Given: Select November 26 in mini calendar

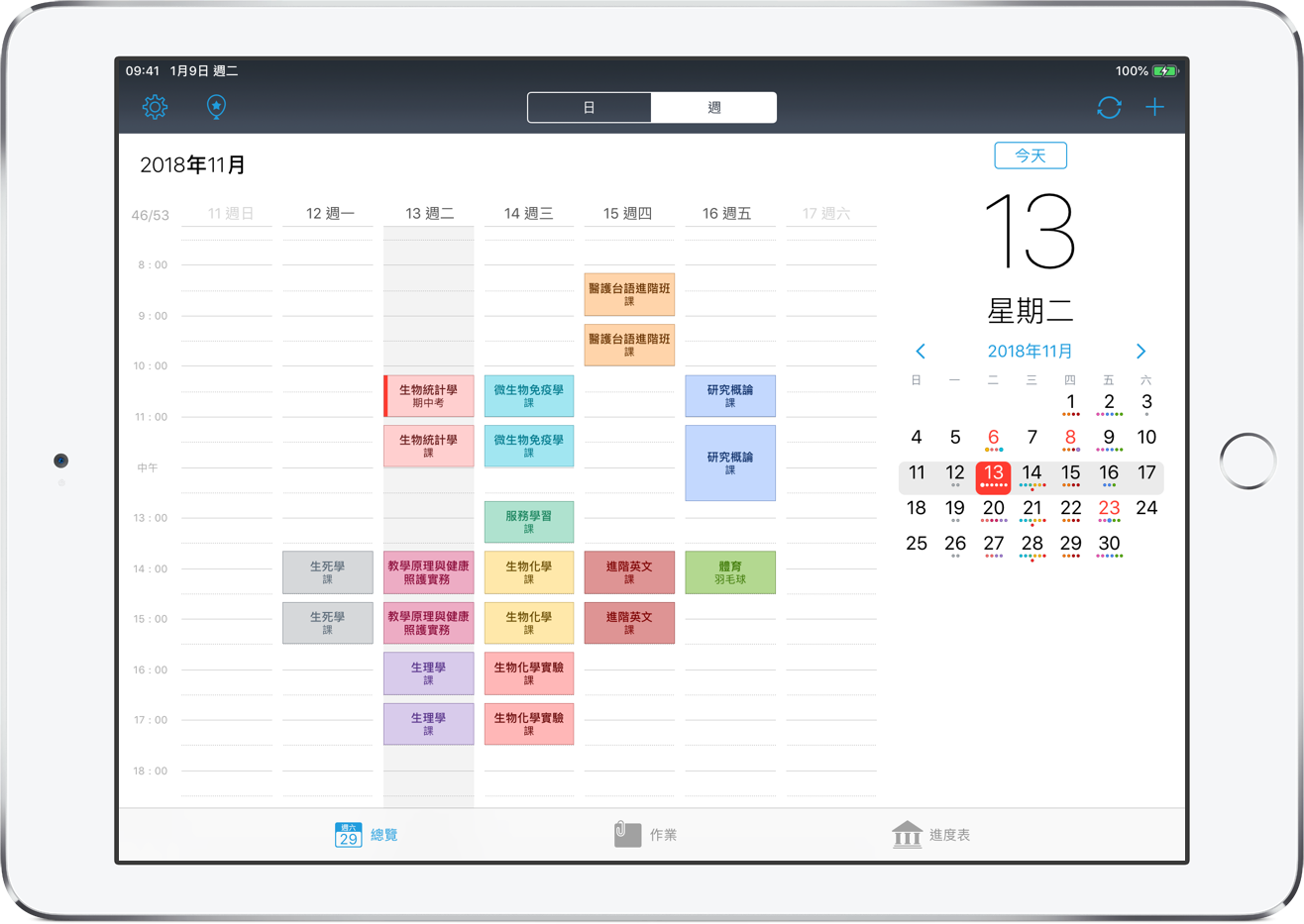Looking at the screenshot, I should coord(955,545).
